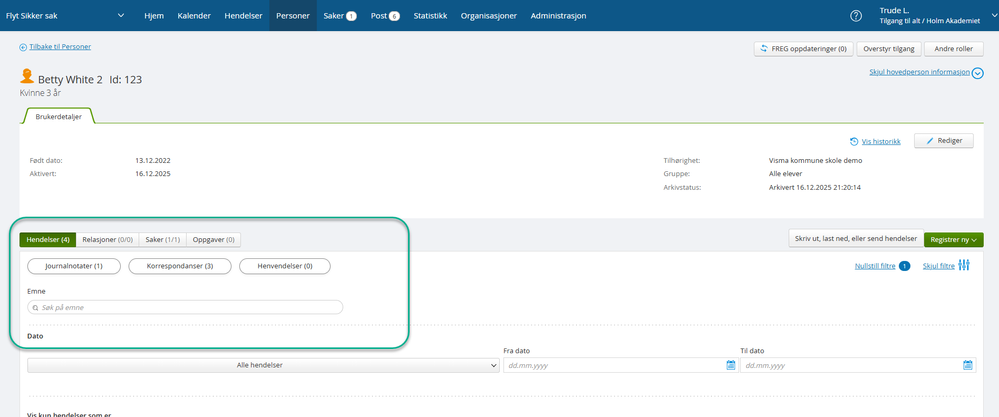Click the Aktivert value 16.12.2025
Image resolution: width=999 pixels, height=417 pixels.
click(153, 173)
